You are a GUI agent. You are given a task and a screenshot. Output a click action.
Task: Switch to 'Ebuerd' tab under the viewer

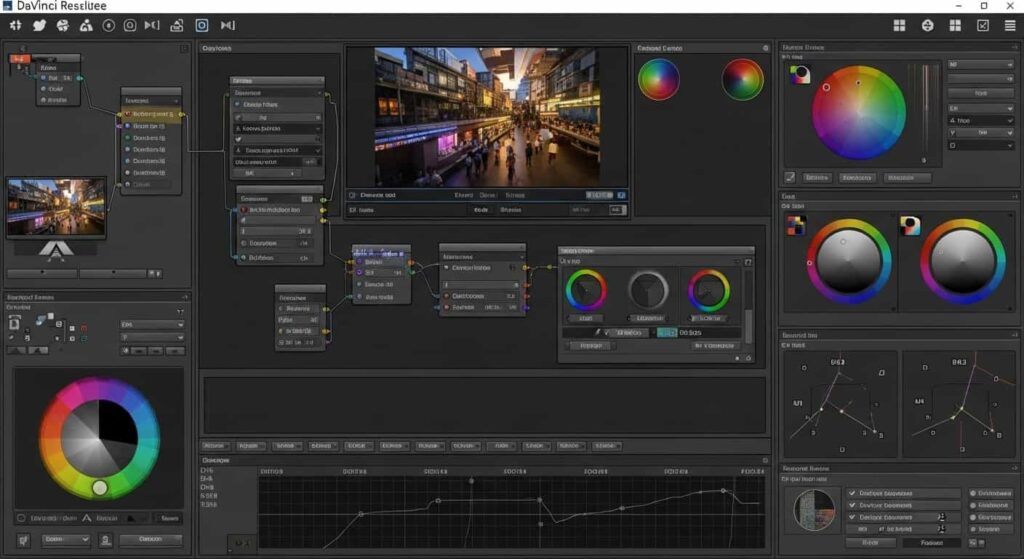click(464, 195)
